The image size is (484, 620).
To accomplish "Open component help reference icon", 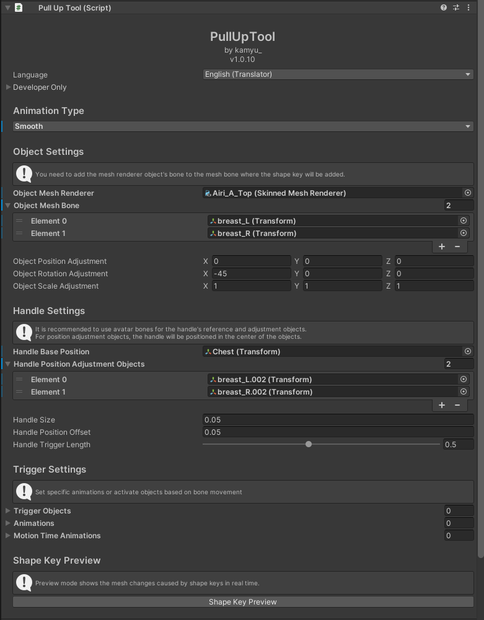I will tap(444, 8).
